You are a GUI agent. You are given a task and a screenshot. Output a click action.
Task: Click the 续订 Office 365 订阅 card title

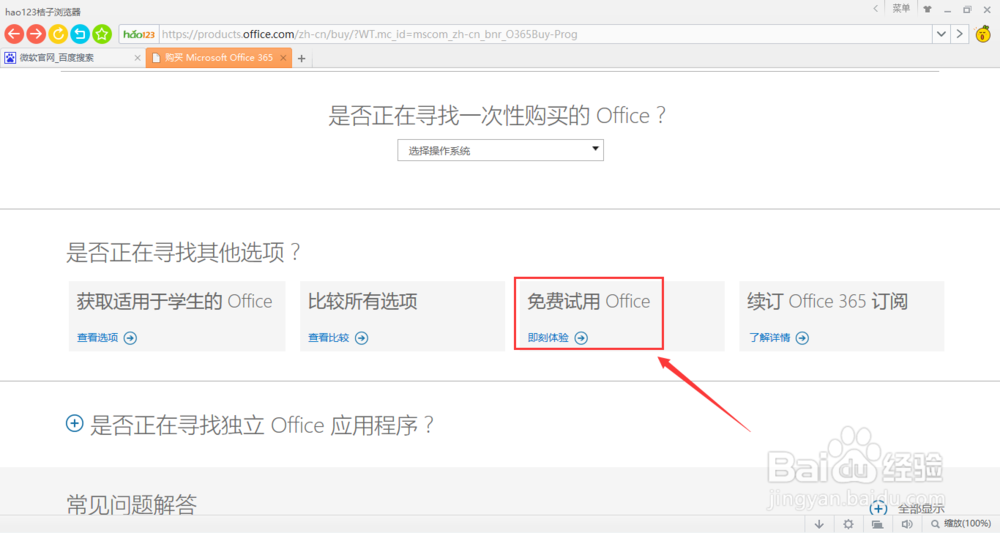coord(827,301)
